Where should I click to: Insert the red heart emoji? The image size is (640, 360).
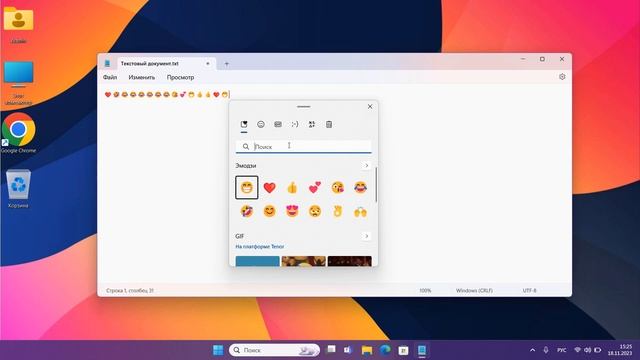[269, 187]
